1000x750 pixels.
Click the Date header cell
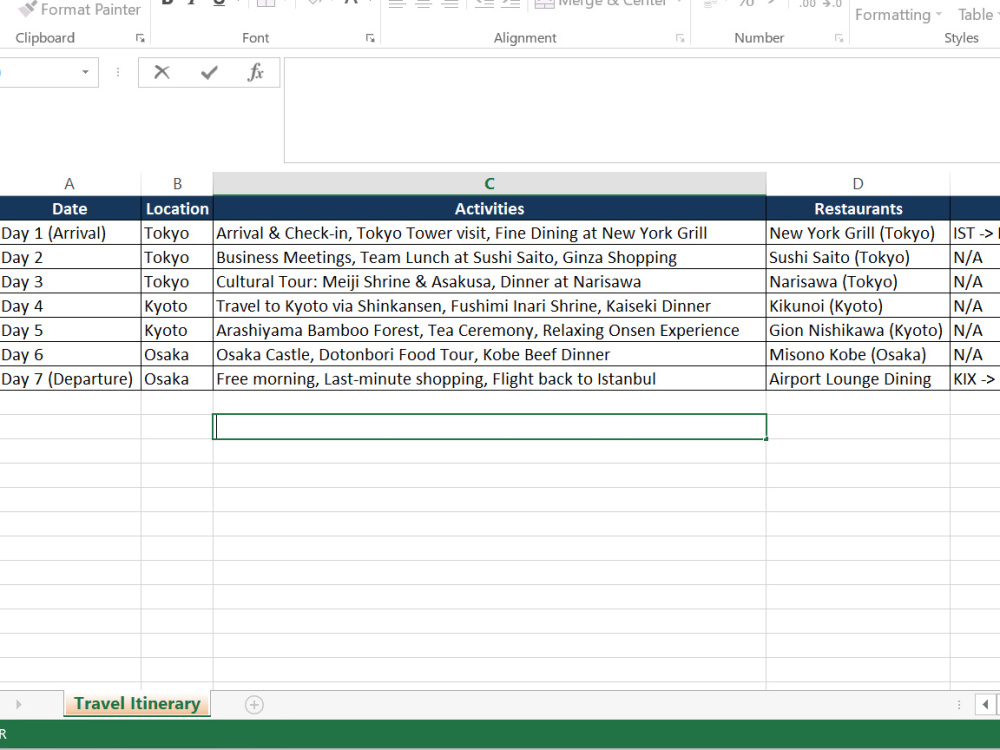(70, 209)
